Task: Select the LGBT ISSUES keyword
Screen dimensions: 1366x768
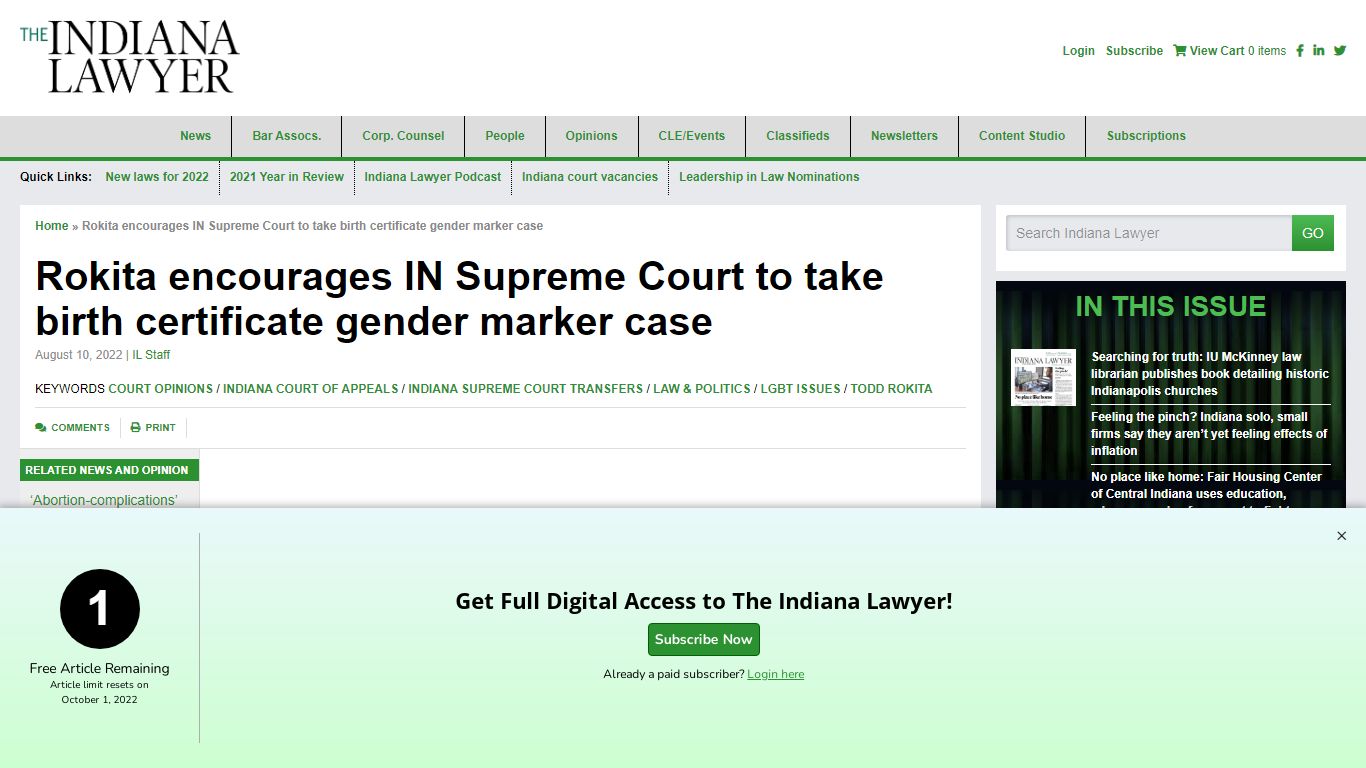Action: coord(800,389)
